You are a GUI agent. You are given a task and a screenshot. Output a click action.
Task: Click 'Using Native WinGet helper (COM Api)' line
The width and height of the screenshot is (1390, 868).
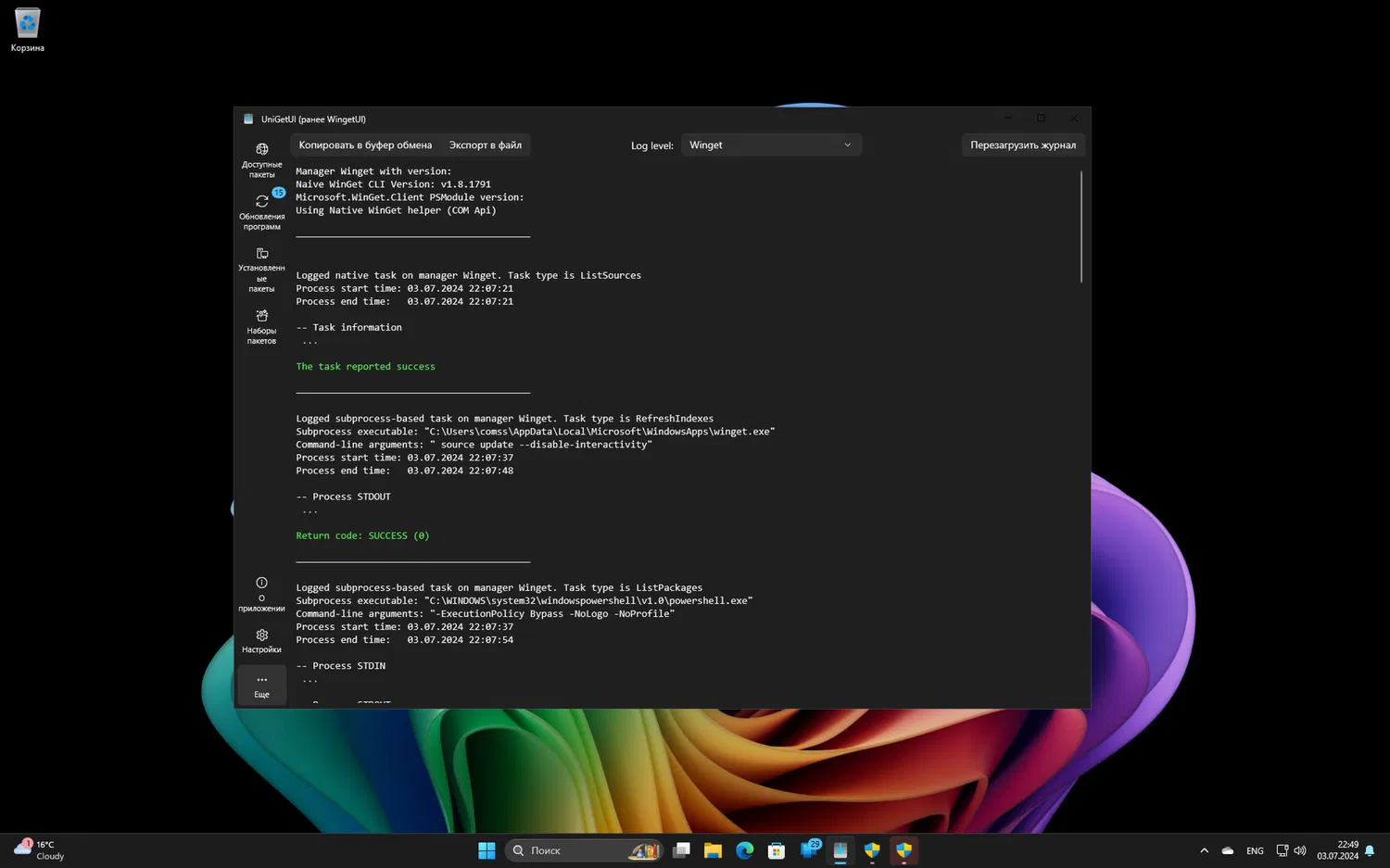tap(396, 210)
